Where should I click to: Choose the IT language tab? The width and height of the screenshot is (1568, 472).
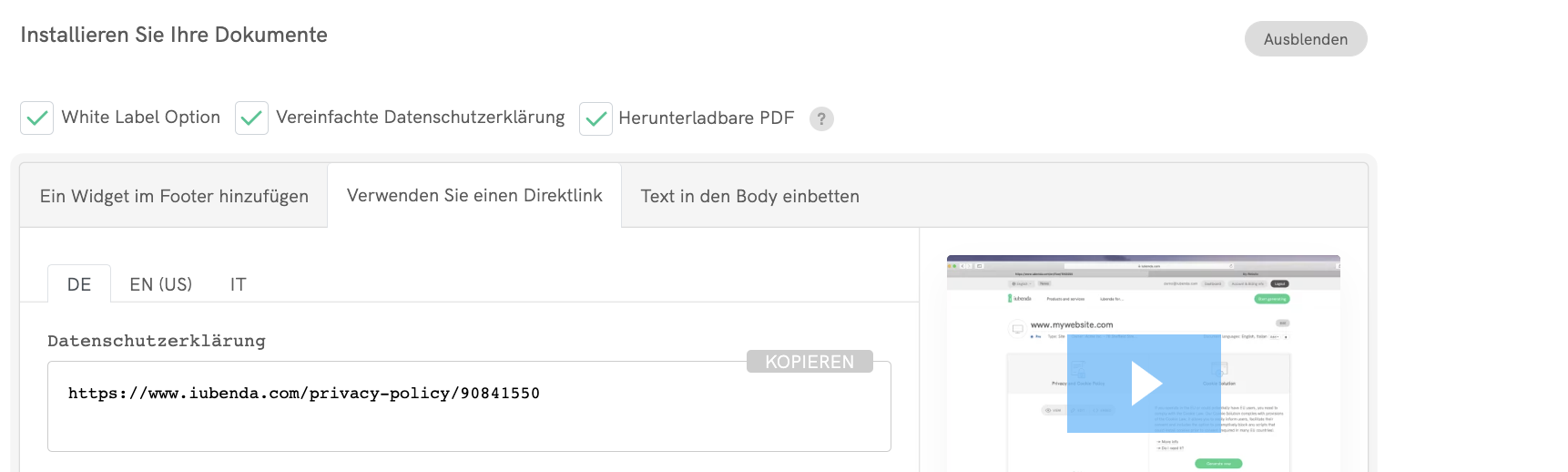[x=238, y=284]
